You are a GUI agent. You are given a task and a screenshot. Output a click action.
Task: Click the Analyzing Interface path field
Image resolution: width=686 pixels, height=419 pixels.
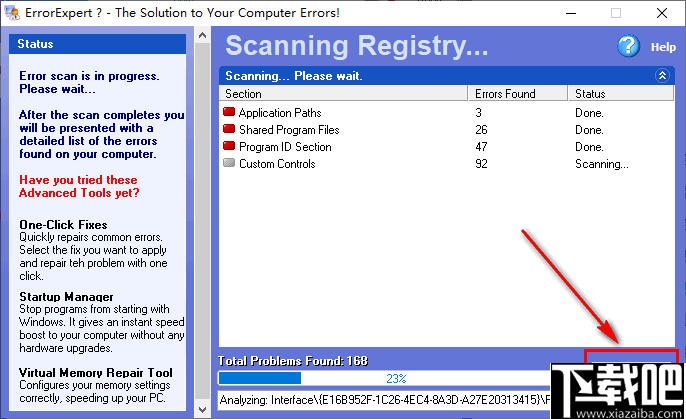tap(384, 400)
